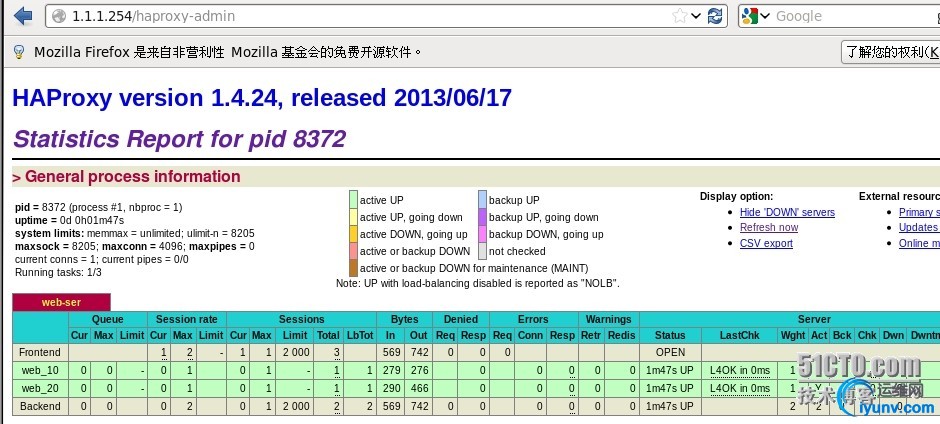Click the Frontend row label
The height and width of the screenshot is (424, 940).
(40, 352)
